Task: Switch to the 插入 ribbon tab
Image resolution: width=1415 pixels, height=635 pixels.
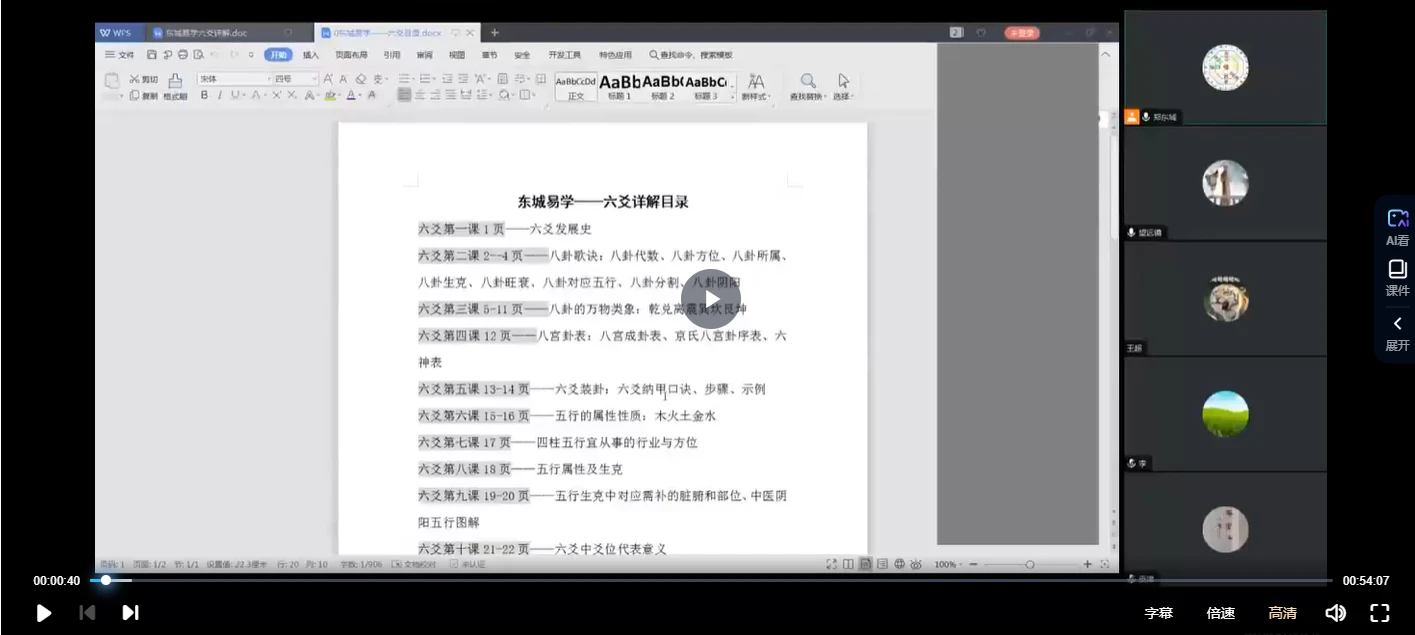Action: click(311, 55)
